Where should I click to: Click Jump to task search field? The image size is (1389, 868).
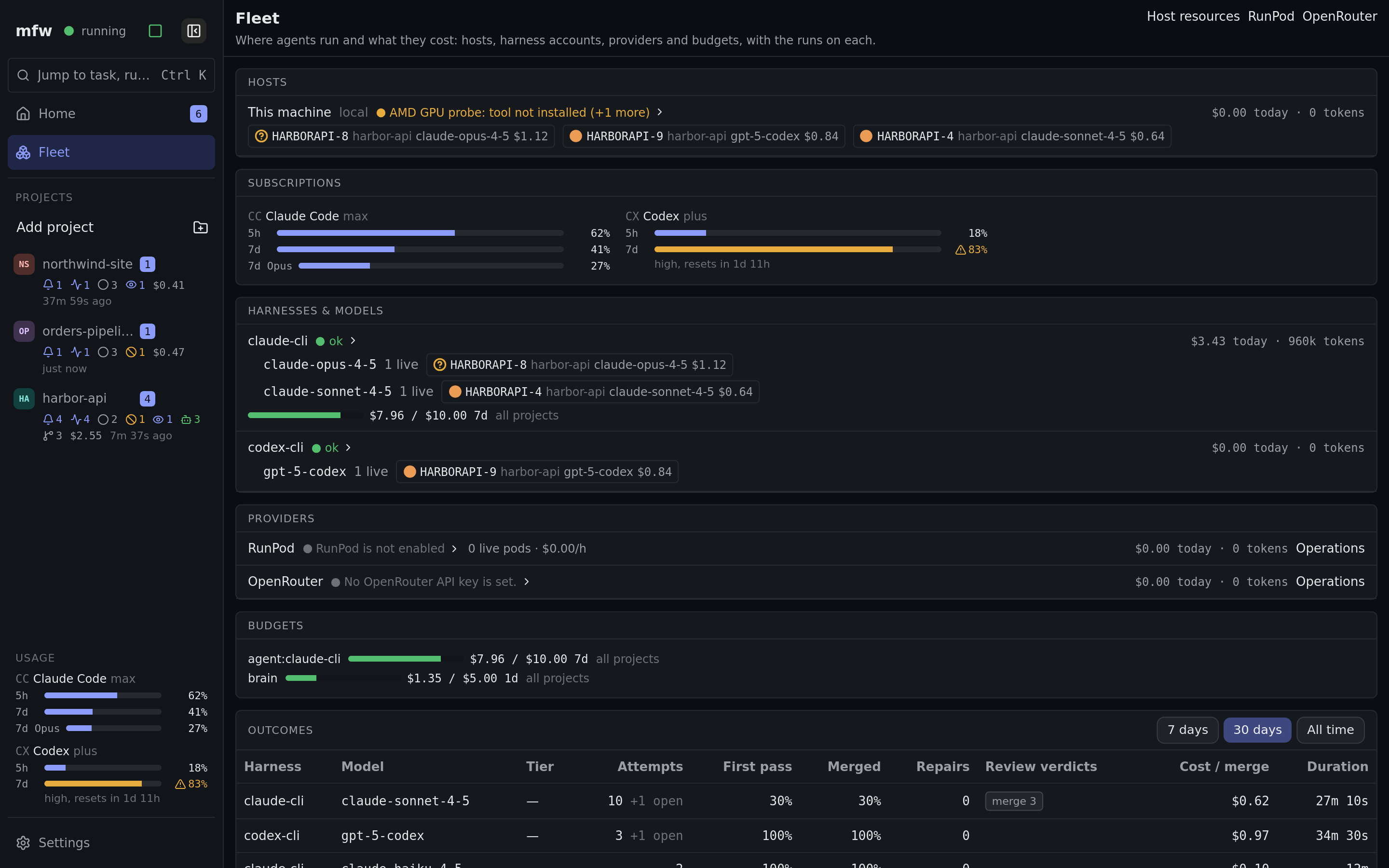point(111,75)
